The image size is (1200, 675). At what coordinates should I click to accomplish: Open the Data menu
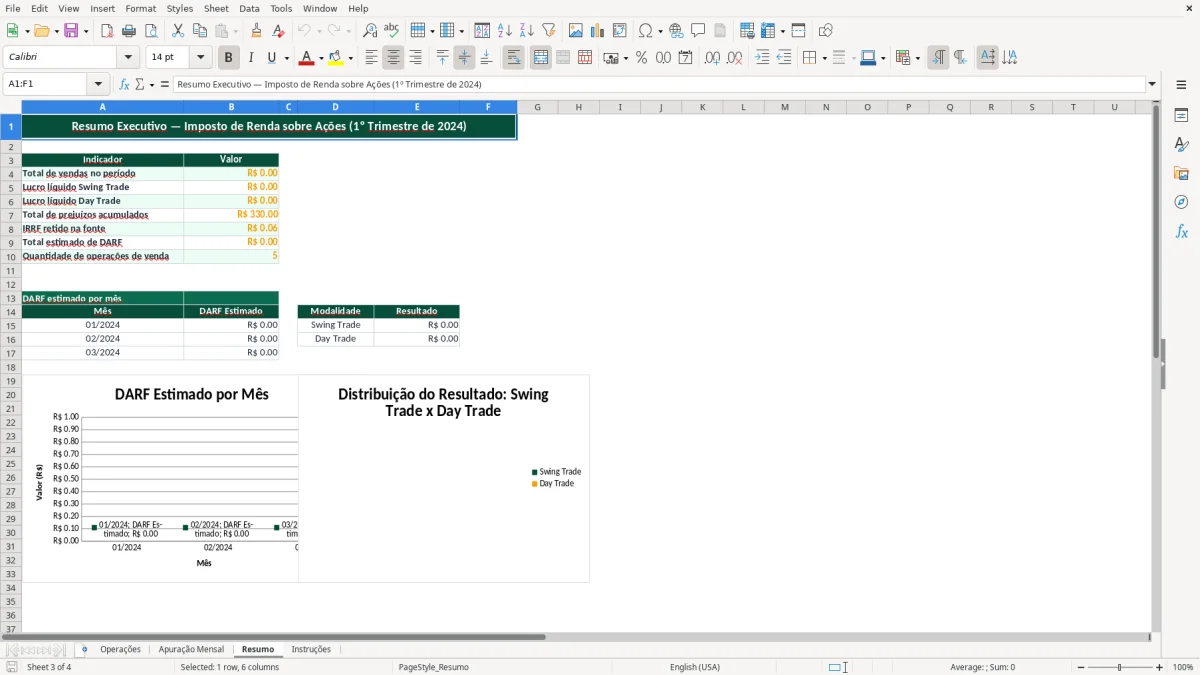249,8
